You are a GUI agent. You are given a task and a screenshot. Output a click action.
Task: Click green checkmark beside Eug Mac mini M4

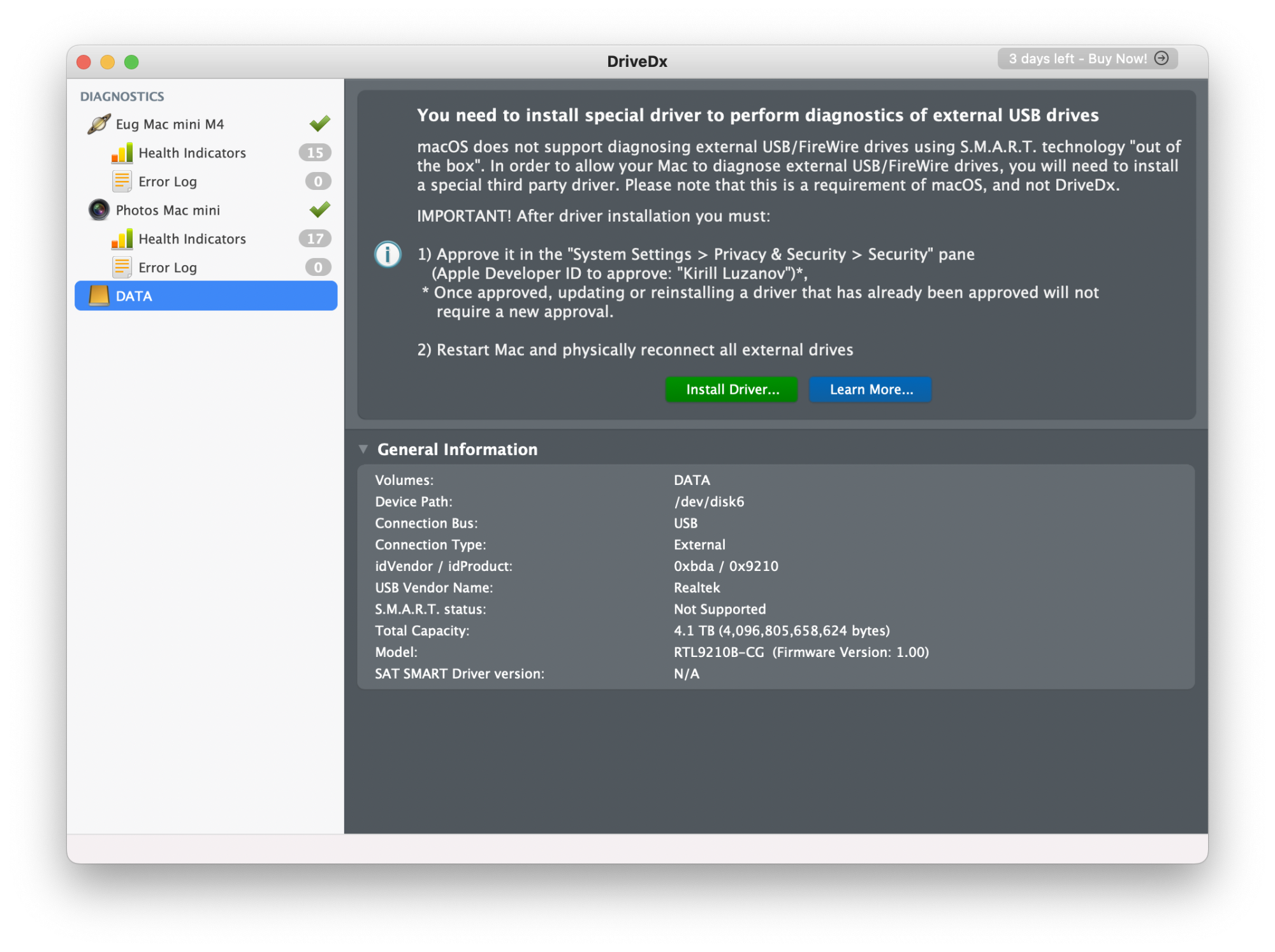coord(319,123)
